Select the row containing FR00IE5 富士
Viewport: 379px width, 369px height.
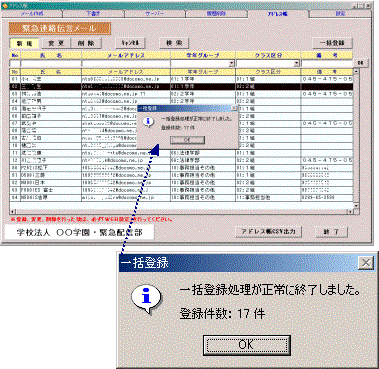(181, 190)
